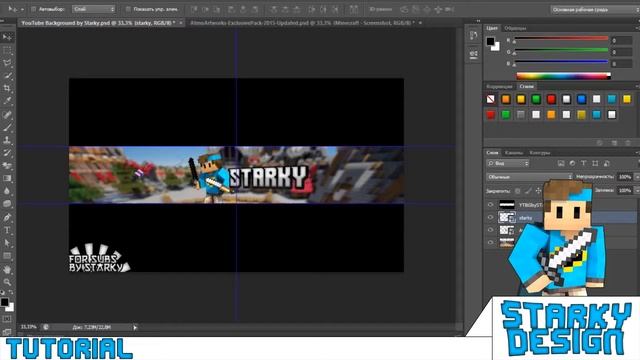Toggle Показать упр. элем. checkbox
Viewport: 640px width, 360px height.
pos(128,9)
